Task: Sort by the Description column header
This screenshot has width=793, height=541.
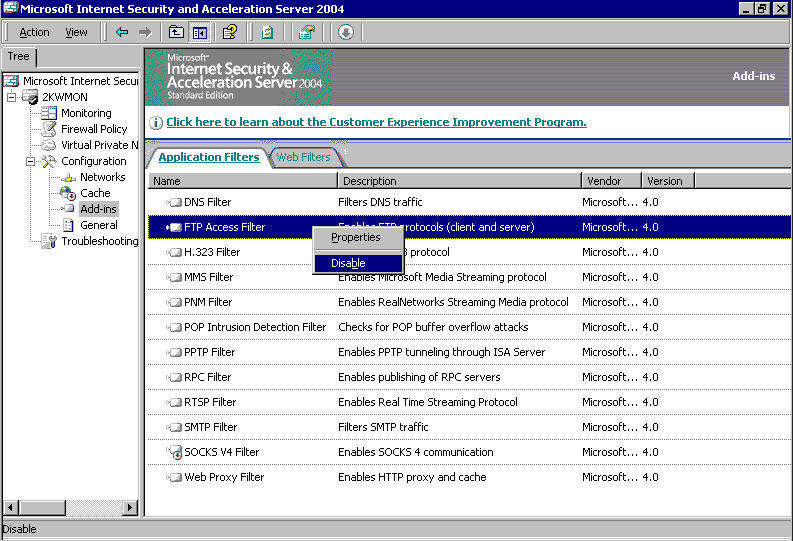Action: (460, 181)
